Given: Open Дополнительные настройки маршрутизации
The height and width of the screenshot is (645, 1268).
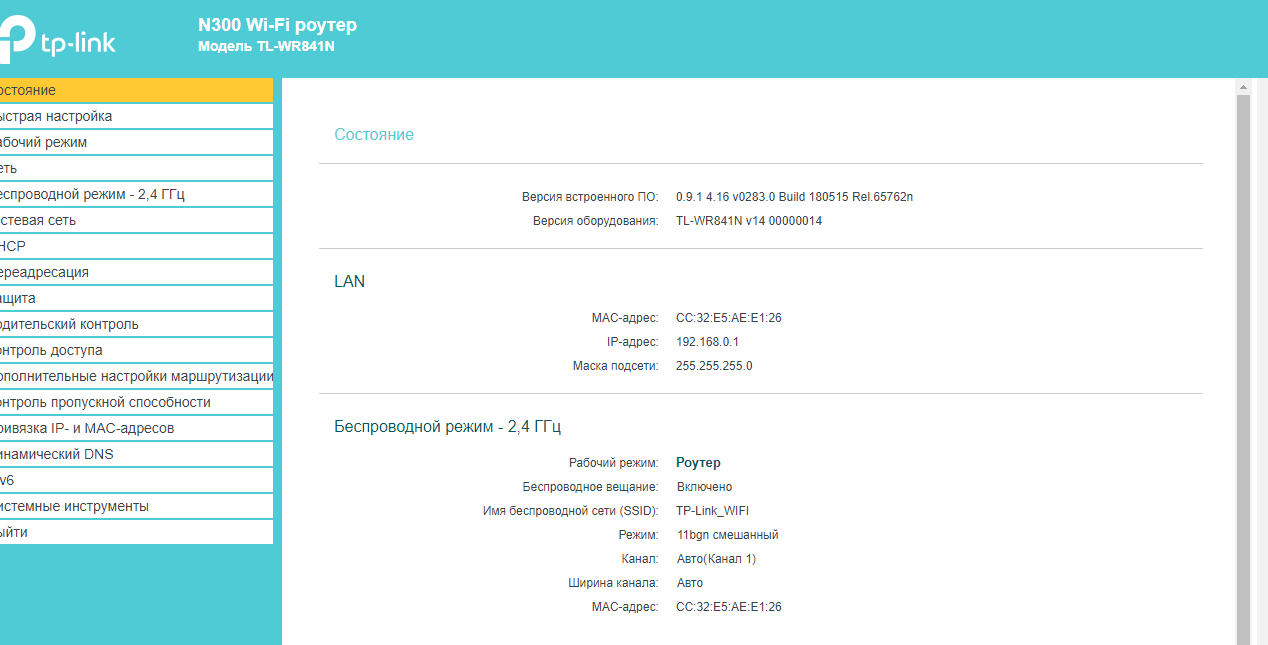Looking at the screenshot, I should (136, 376).
